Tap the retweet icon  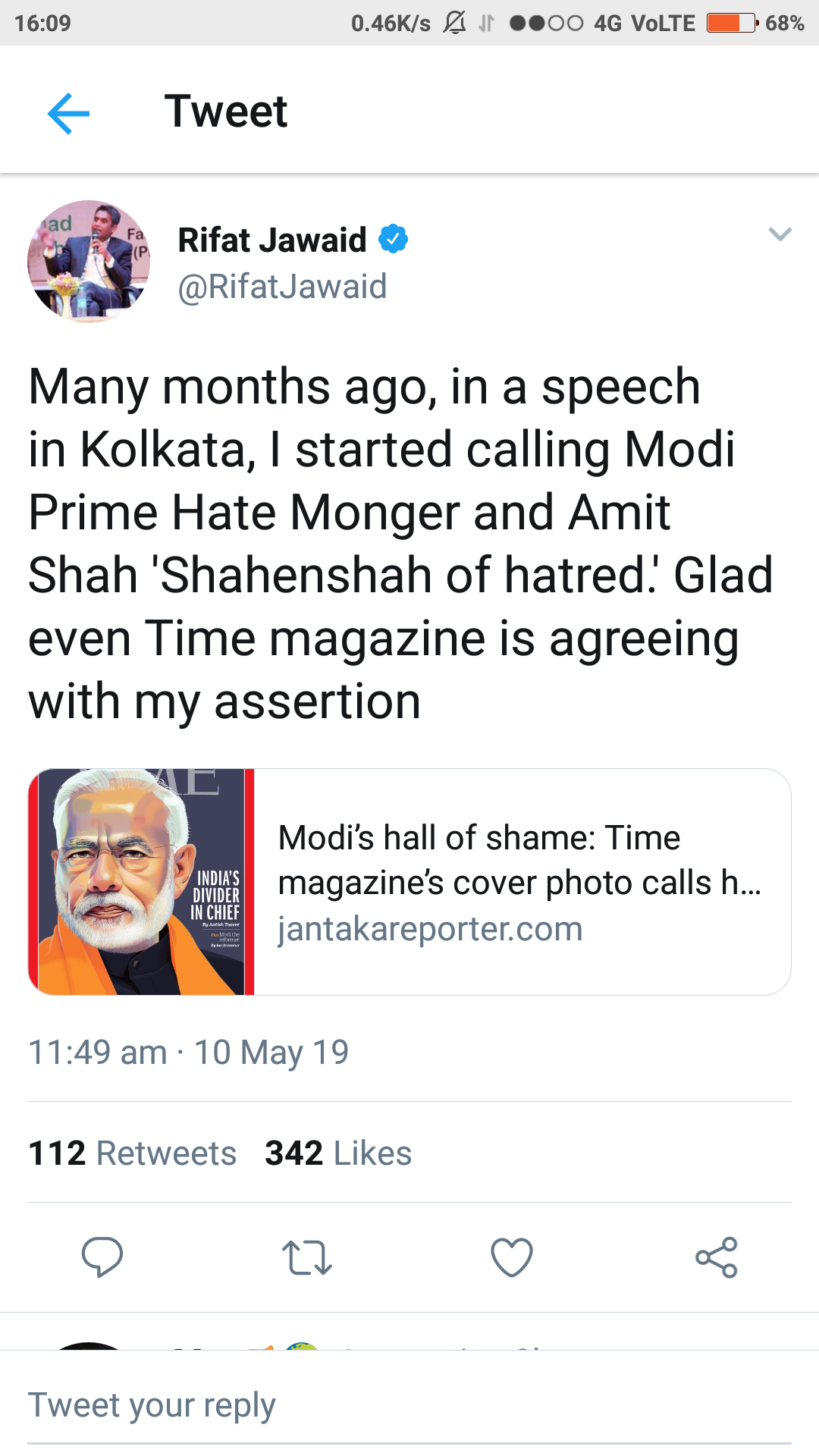pyautogui.click(x=306, y=1257)
